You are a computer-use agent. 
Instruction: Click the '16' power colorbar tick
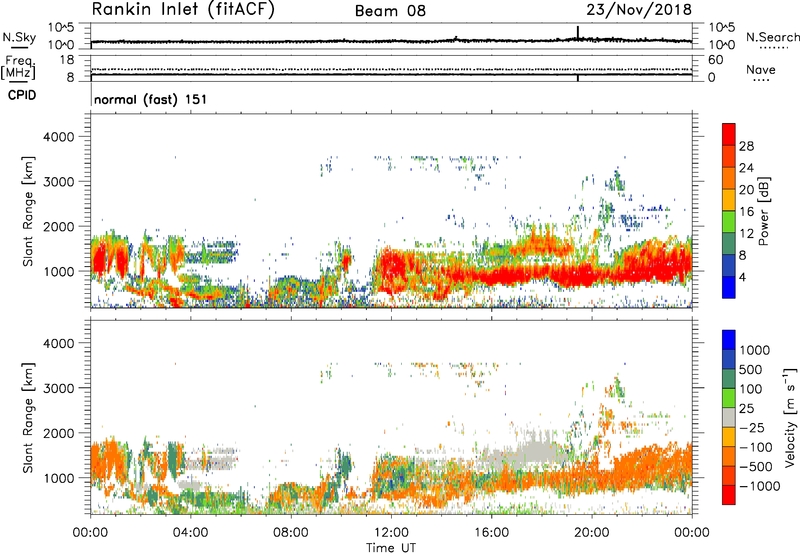(746, 212)
